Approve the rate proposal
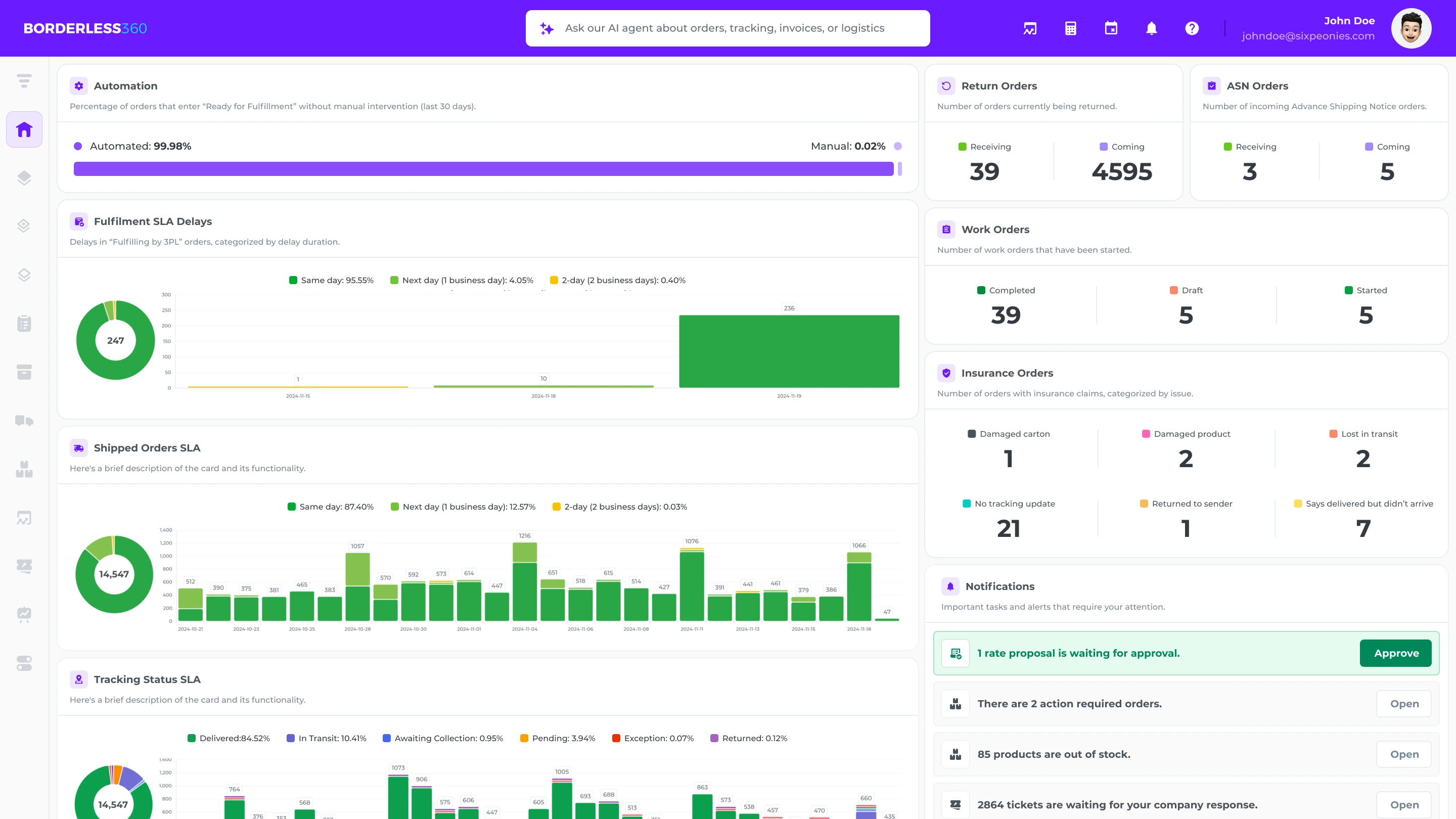The image size is (1456, 819). 1395,653
